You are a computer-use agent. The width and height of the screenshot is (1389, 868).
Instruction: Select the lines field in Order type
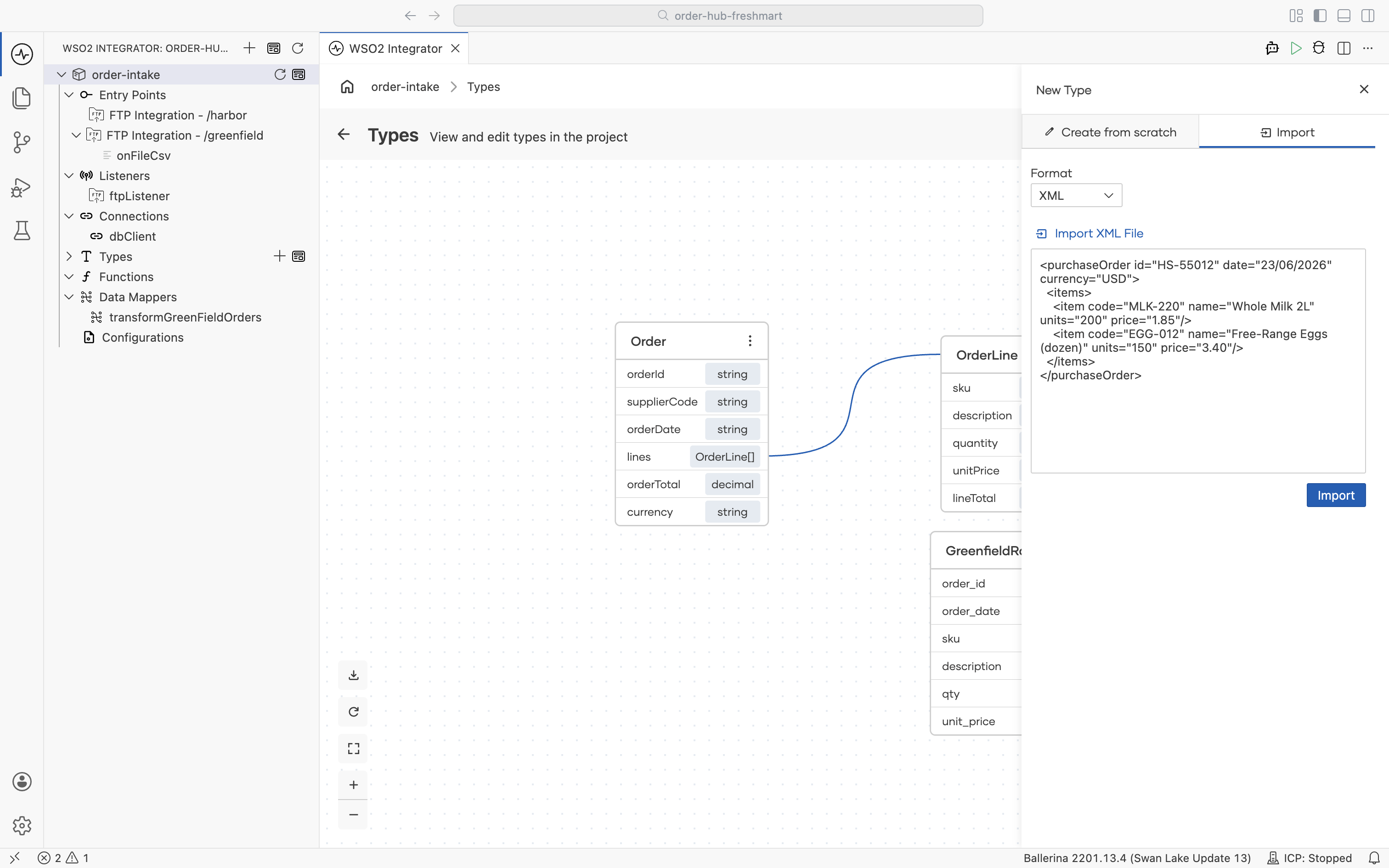(x=692, y=457)
